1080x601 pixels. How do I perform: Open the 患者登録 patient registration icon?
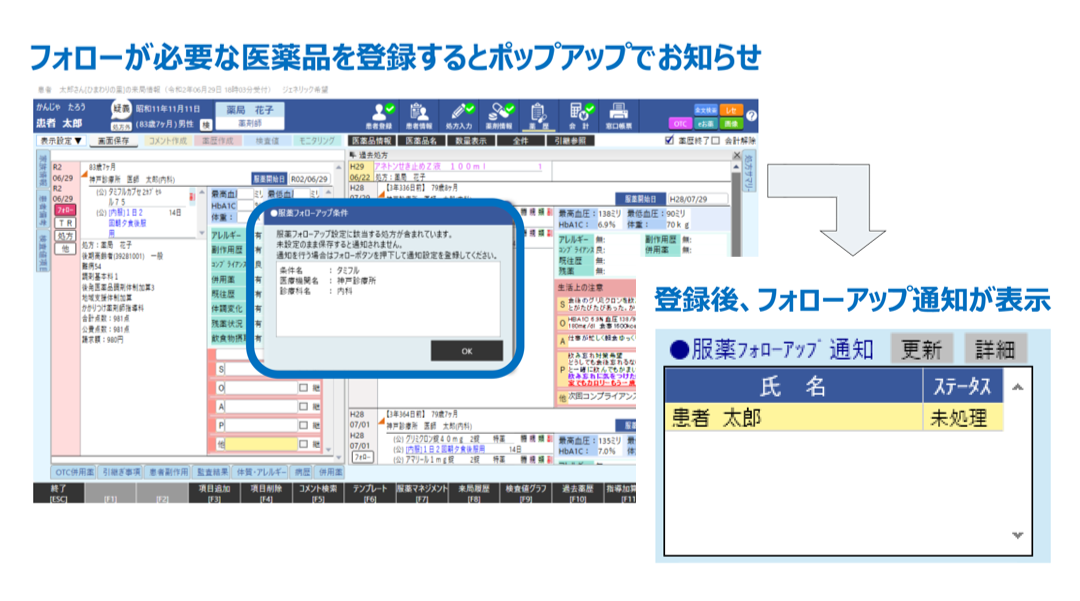point(379,116)
